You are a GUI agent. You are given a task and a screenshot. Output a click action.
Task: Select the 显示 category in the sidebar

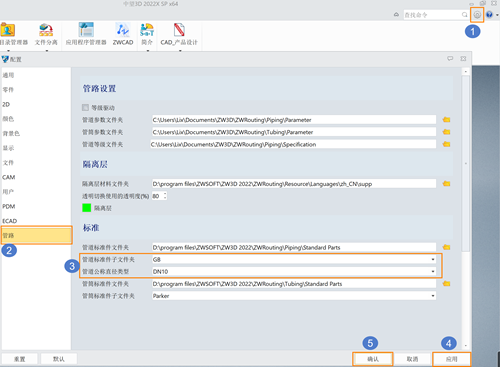pos(36,148)
